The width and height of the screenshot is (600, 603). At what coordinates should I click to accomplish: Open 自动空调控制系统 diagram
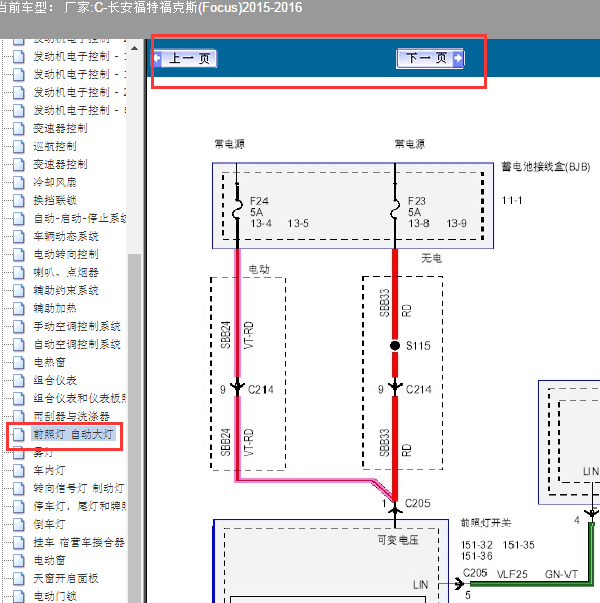pyautogui.click(x=77, y=344)
